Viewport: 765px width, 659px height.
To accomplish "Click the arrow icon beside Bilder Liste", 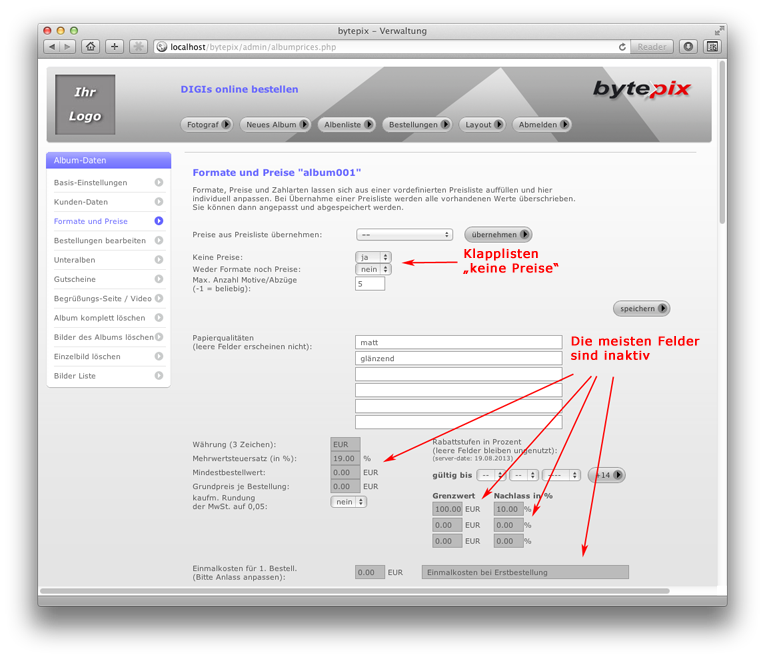I will (x=159, y=376).
